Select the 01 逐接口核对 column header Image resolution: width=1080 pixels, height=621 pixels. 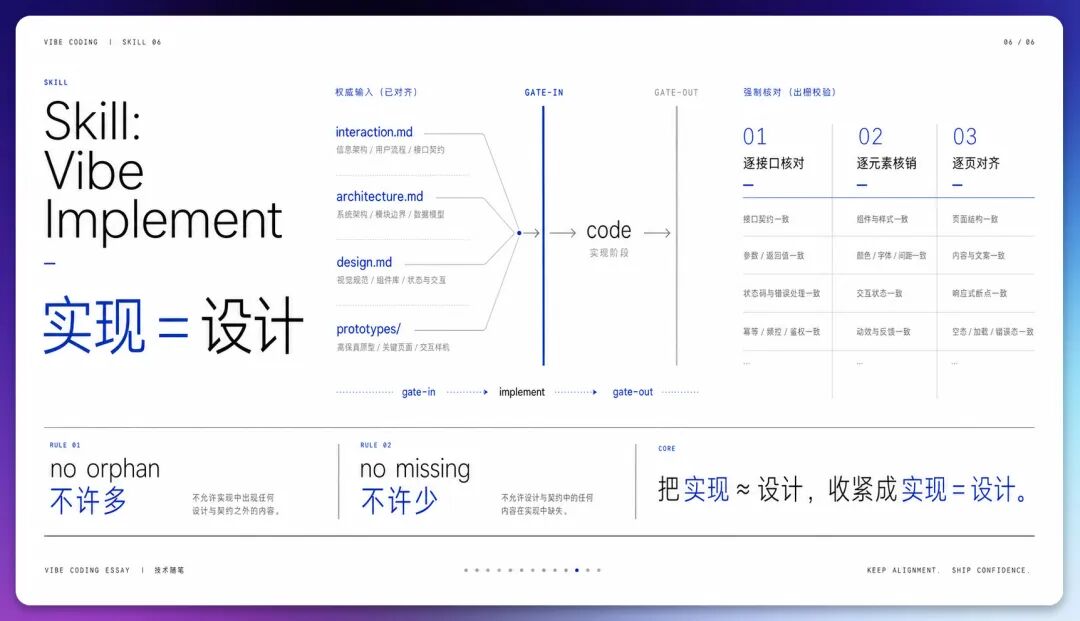773,149
